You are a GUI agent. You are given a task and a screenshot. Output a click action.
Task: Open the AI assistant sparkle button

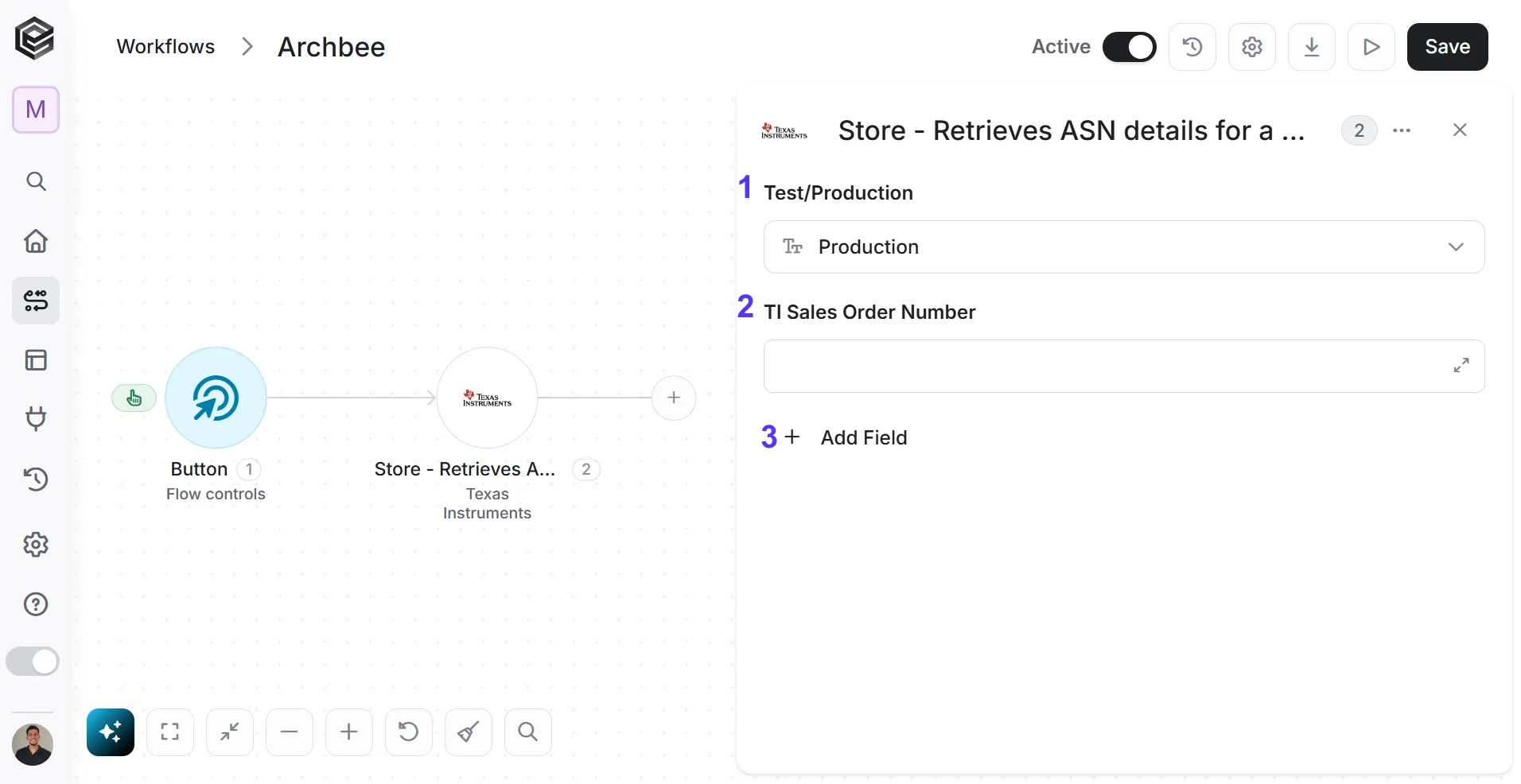[x=111, y=732]
